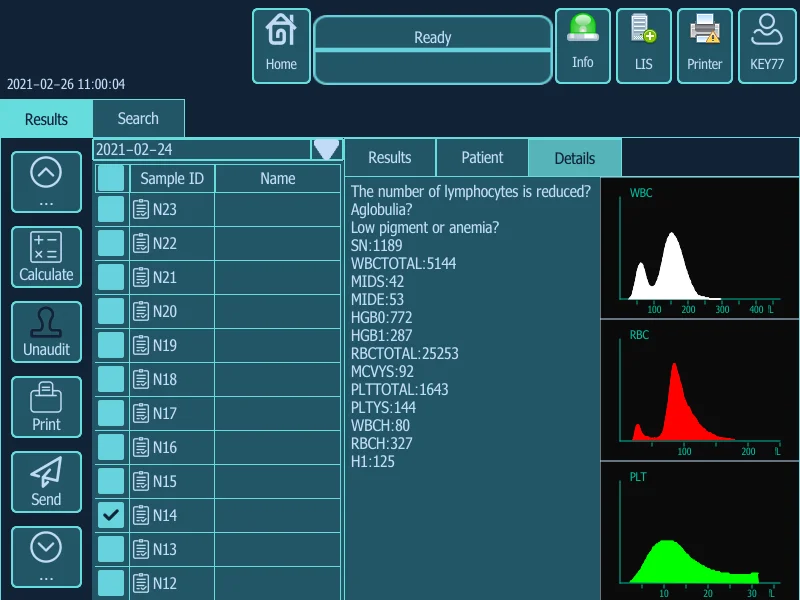
Task: Open the report icon for N22
Action: [x=141, y=243]
